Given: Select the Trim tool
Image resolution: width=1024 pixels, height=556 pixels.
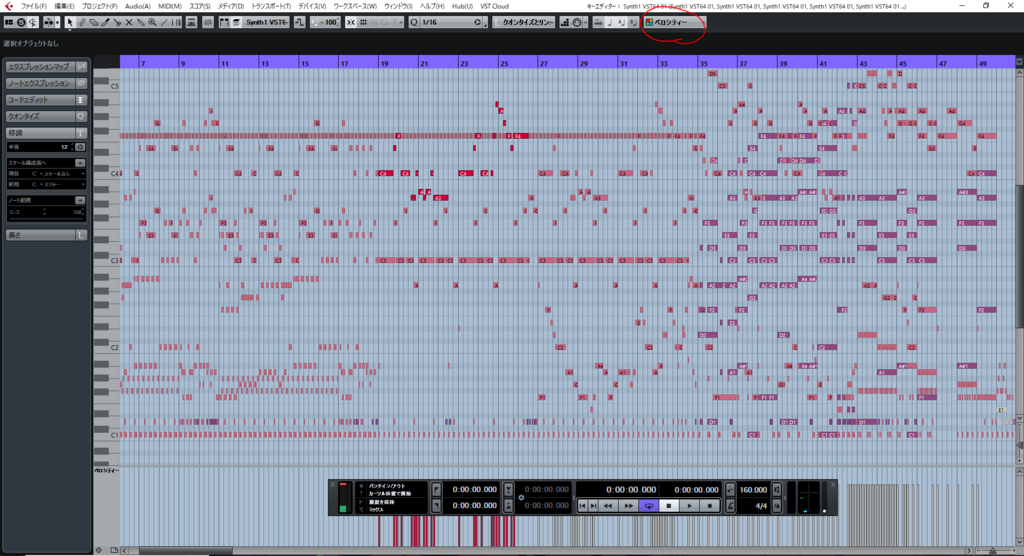Looking at the screenshot, I should 105,22.
